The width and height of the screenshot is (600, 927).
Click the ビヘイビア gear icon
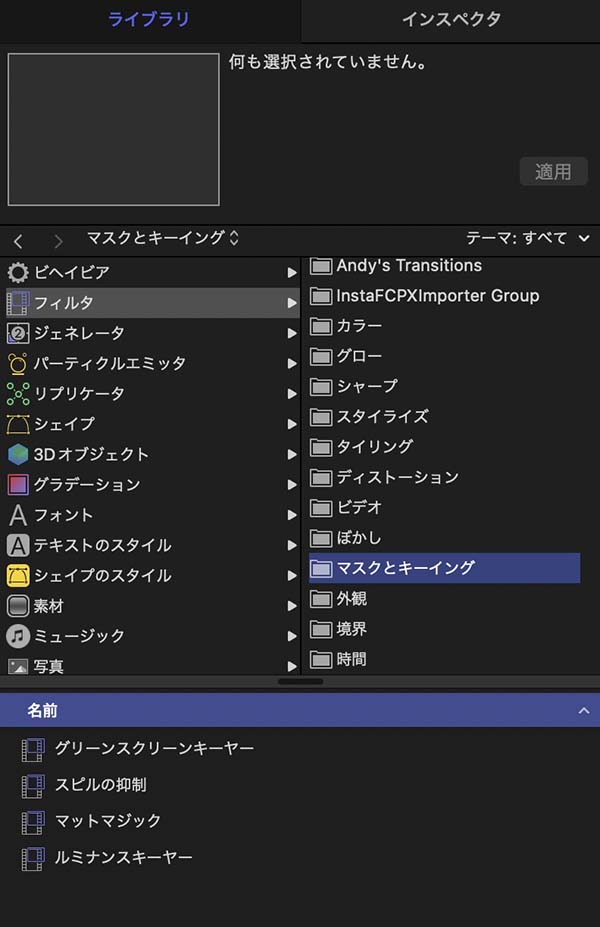[x=18, y=273]
